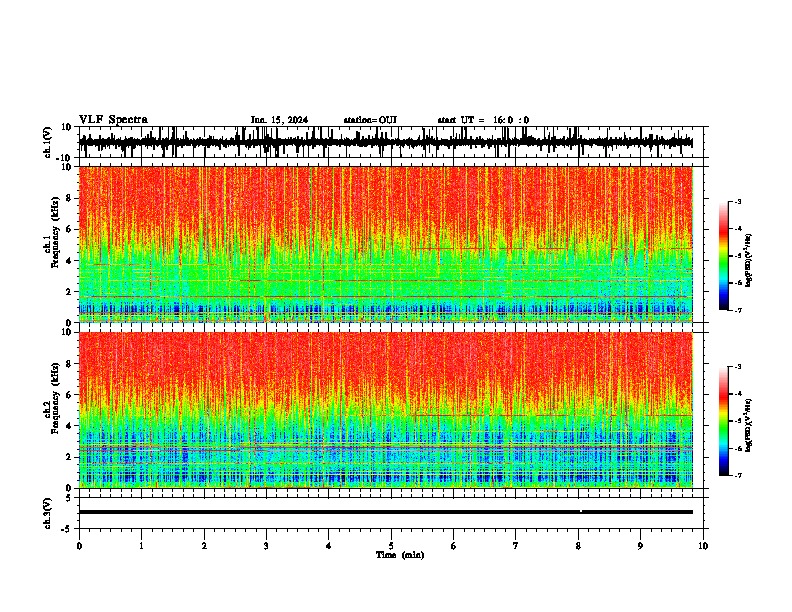Click tick label 0 on the Time axis
The image size is (792, 612).
click(79, 546)
